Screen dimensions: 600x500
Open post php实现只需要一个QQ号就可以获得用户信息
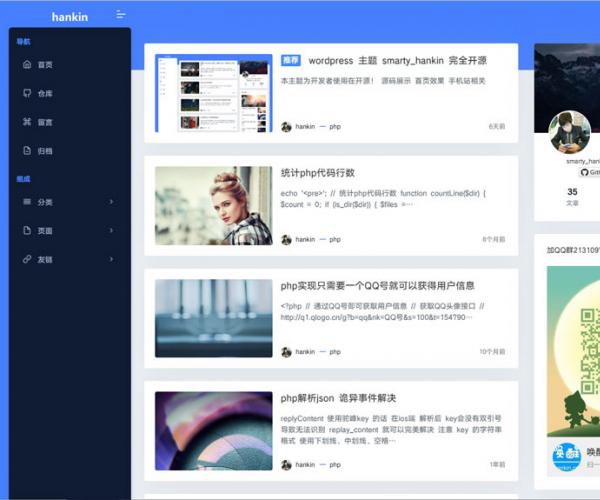(x=377, y=286)
